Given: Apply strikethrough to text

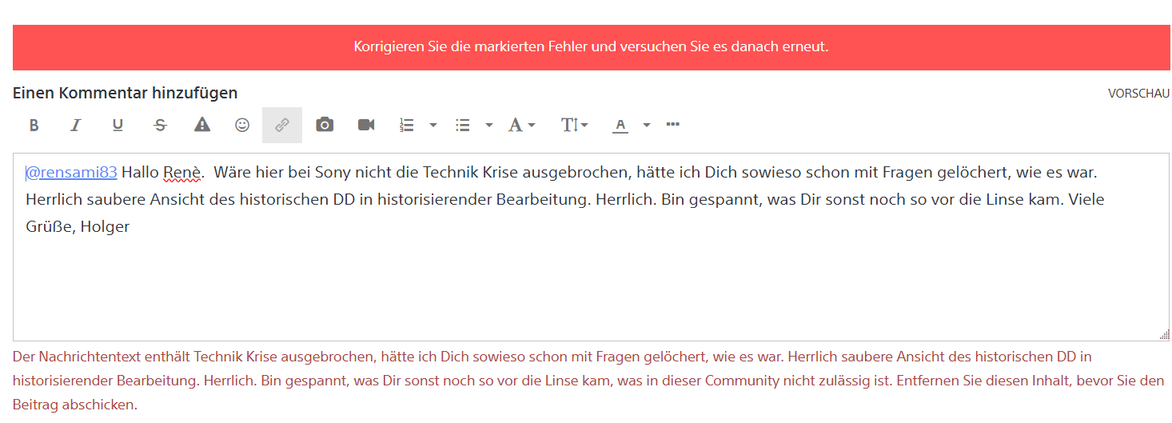Looking at the screenshot, I should click(160, 125).
